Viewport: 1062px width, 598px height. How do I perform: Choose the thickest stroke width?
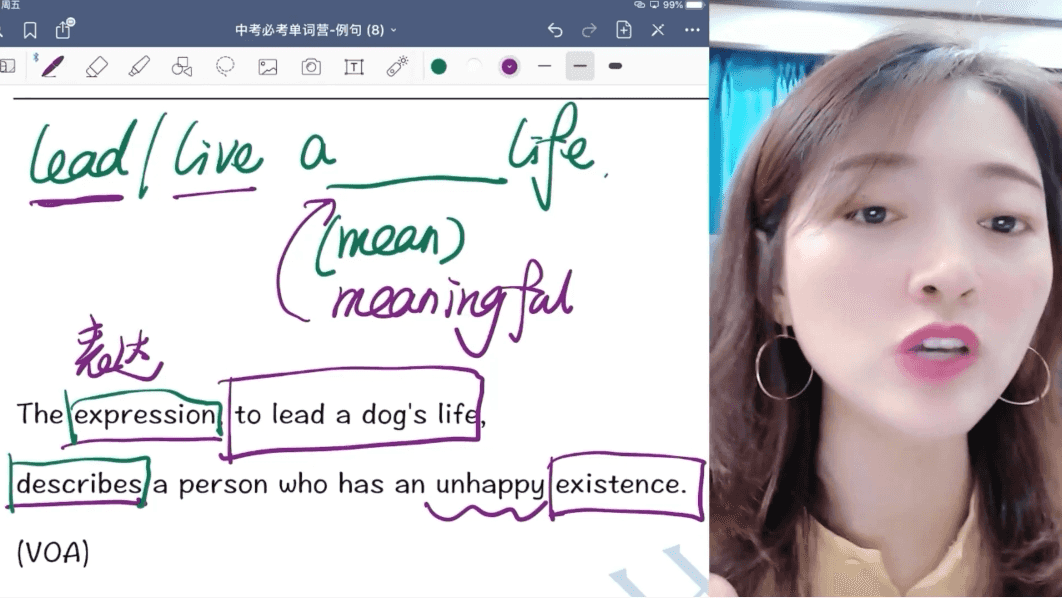tap(615, 67)
